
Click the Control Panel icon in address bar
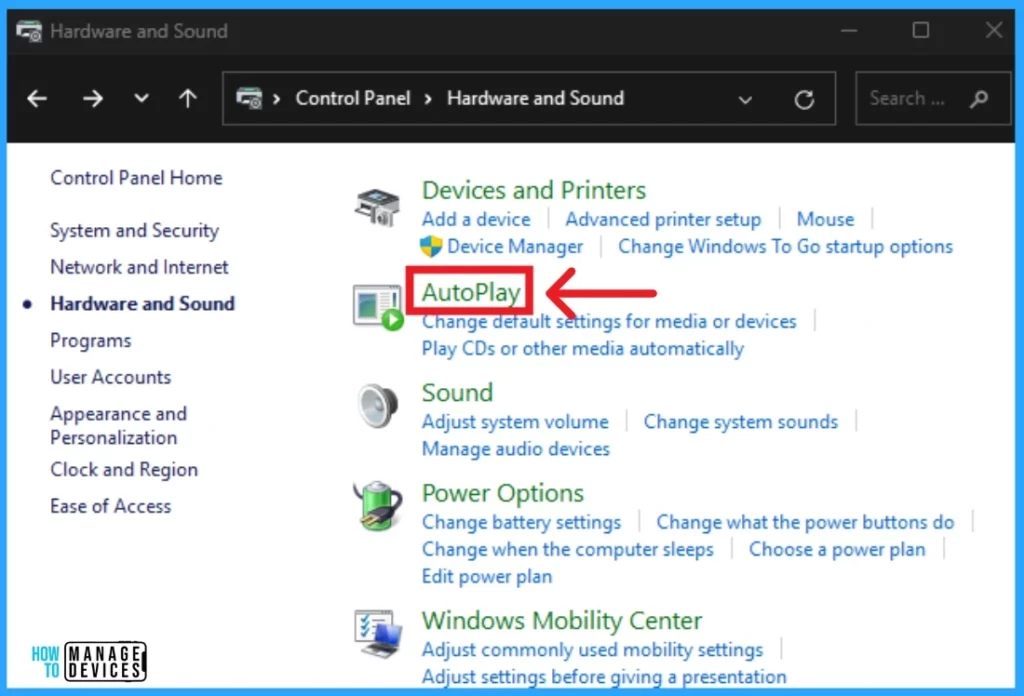pos(249,99)
